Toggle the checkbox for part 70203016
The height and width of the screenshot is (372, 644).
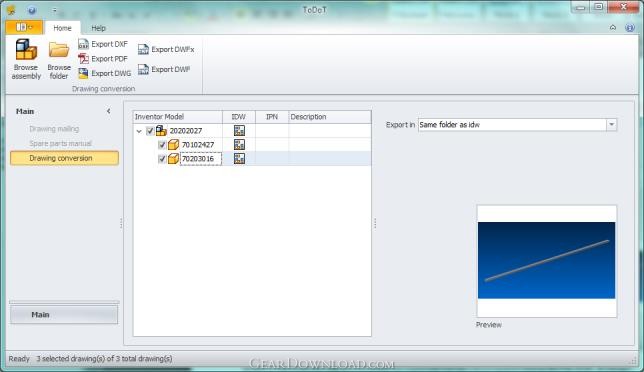[162, 159]
